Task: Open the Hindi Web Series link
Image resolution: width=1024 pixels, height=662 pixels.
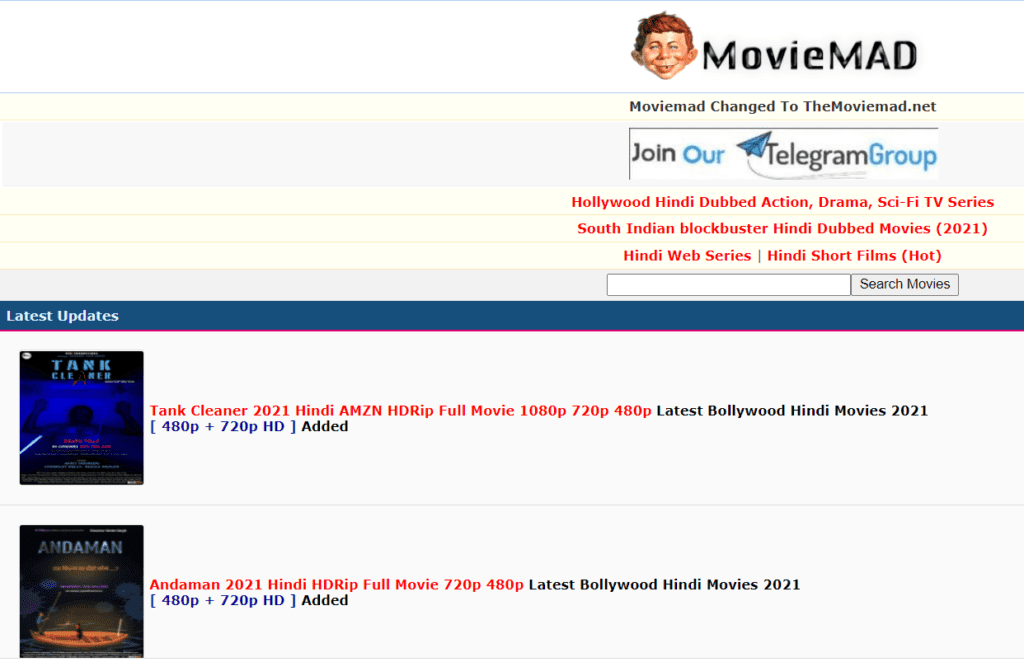Action: click(687, 256)
